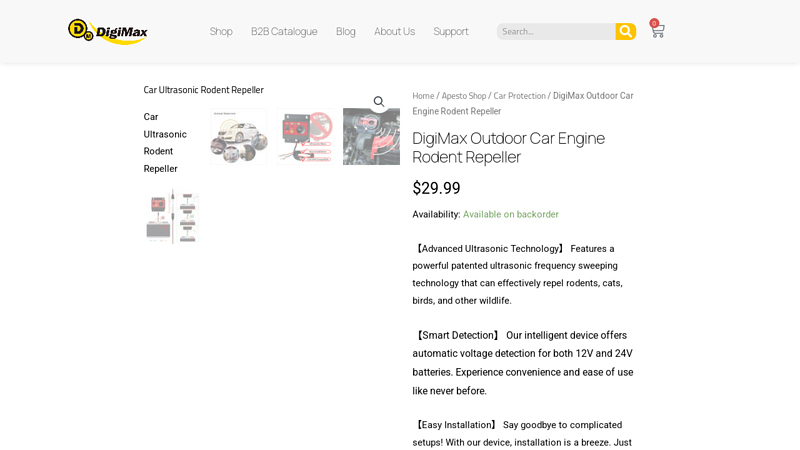
Task: Open the Support menu item
Action: (451, 32)
